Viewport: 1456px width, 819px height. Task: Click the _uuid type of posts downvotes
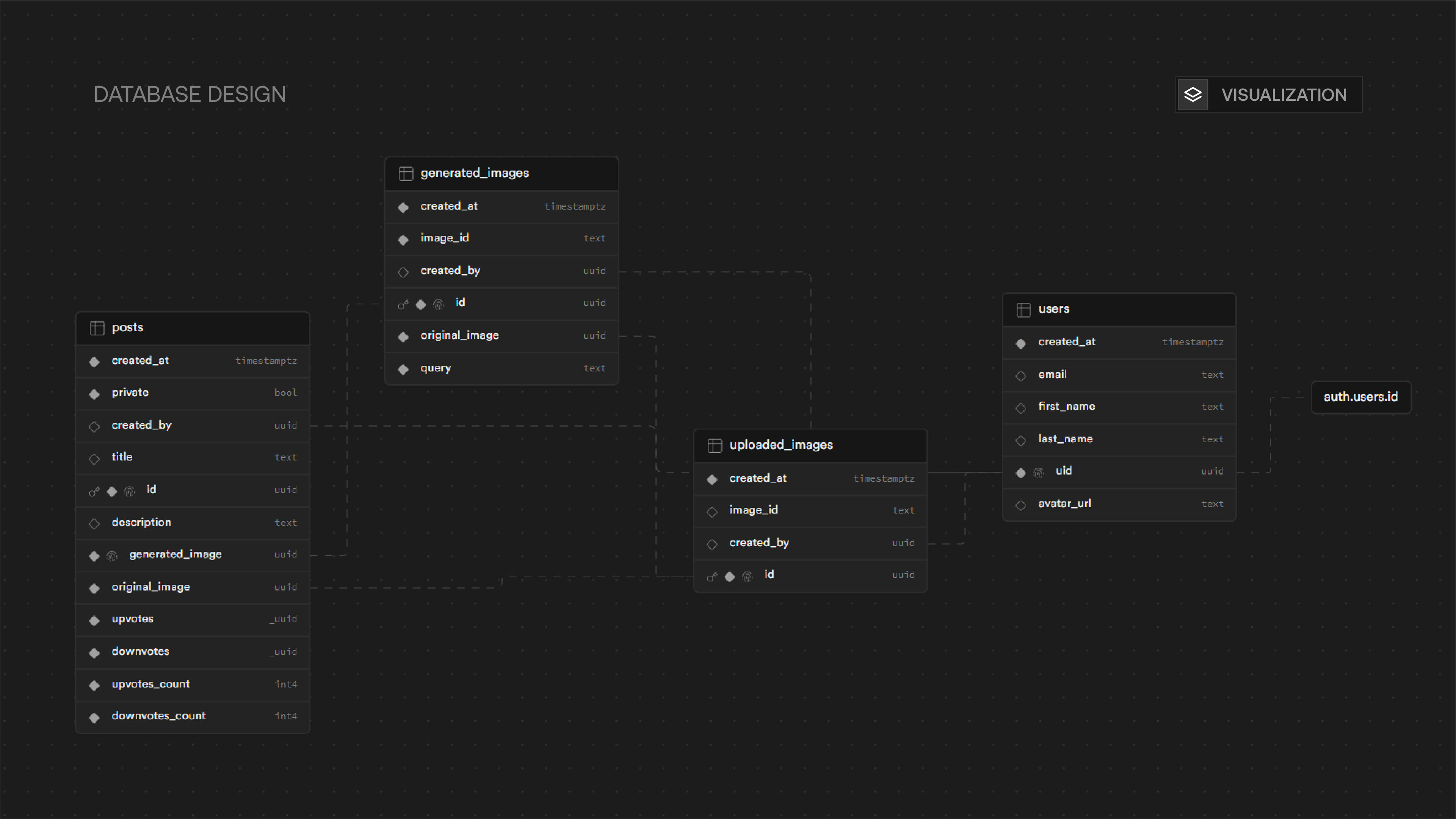coord(283,652)
